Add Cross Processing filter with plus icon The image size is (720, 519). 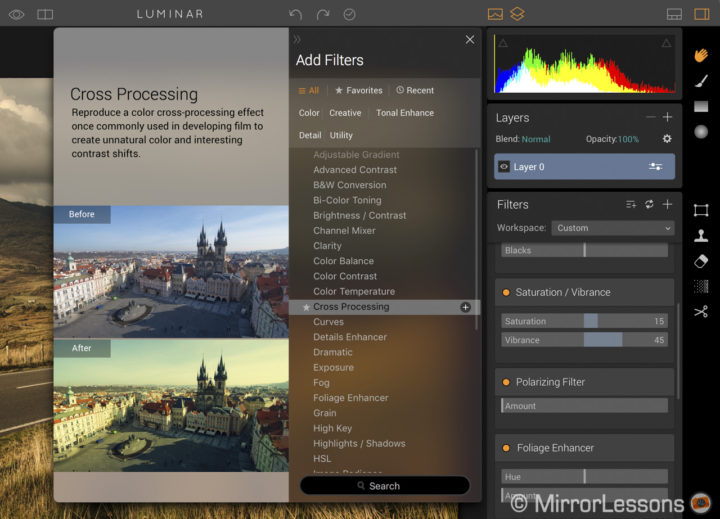(x=465, y=307)
